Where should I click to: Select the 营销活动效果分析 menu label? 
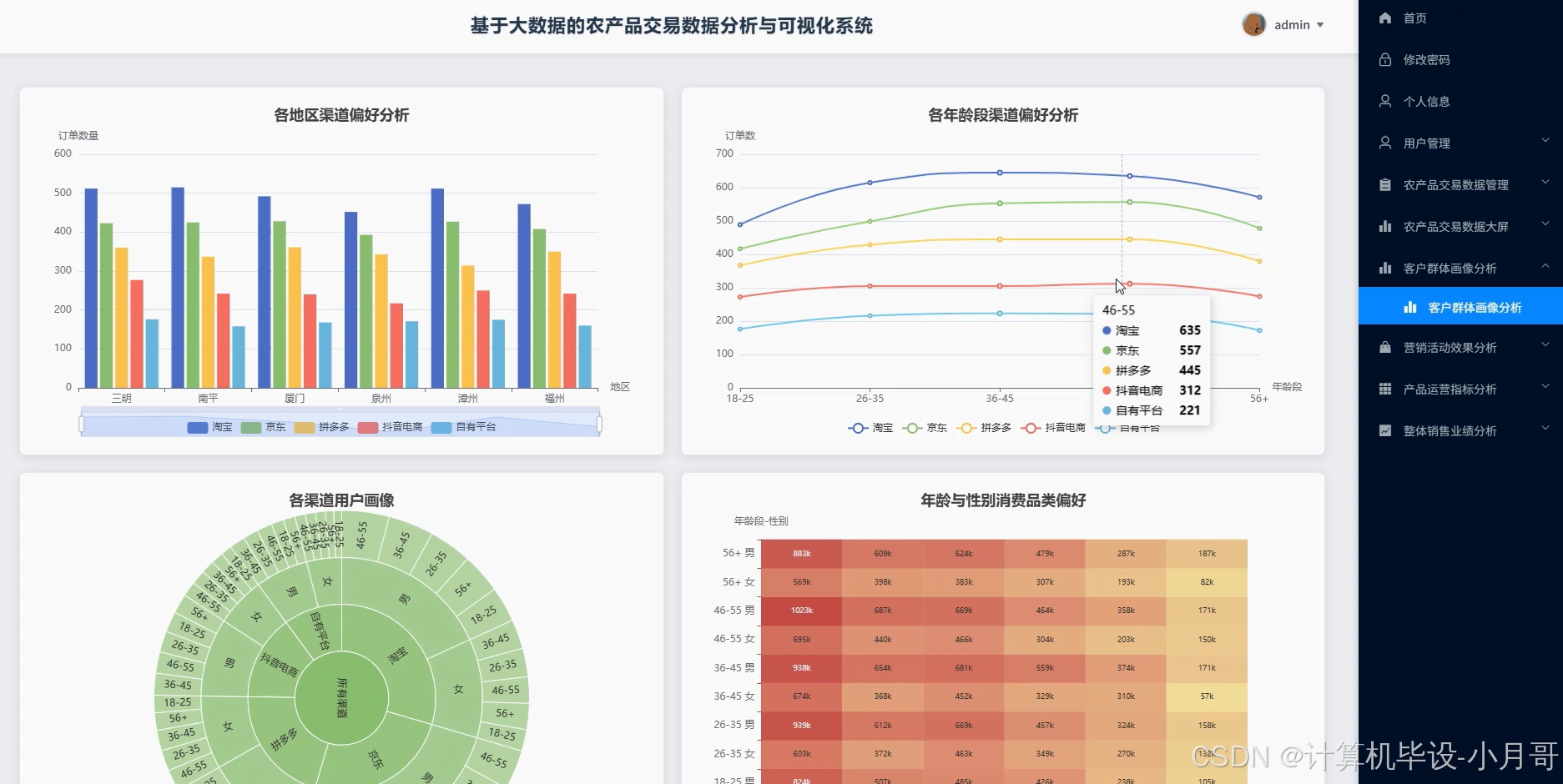(1450, 348)
